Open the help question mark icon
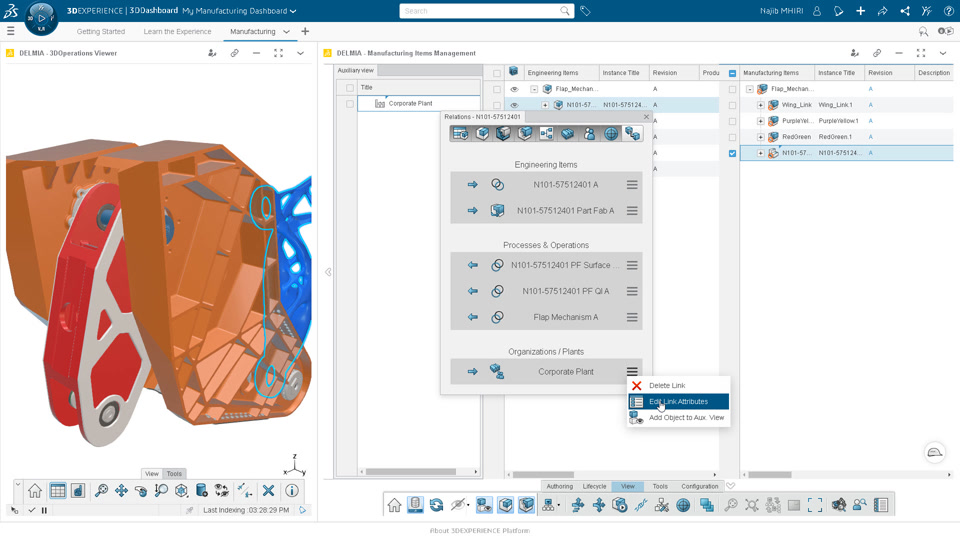 click(948, 11)
